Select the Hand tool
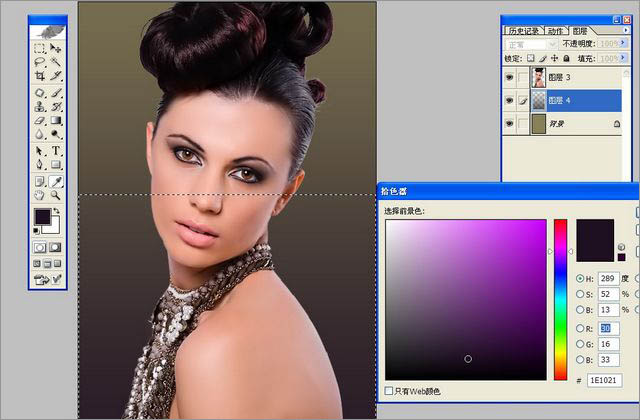Screen dimensions: 640x420 pos(40,196)
